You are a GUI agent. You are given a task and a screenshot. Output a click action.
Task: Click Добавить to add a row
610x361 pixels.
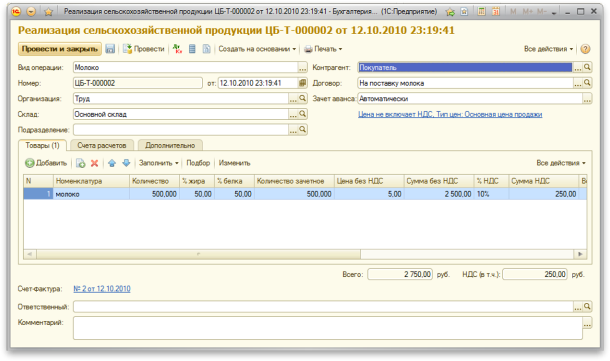pyautogui.click(x=46, y=163)
